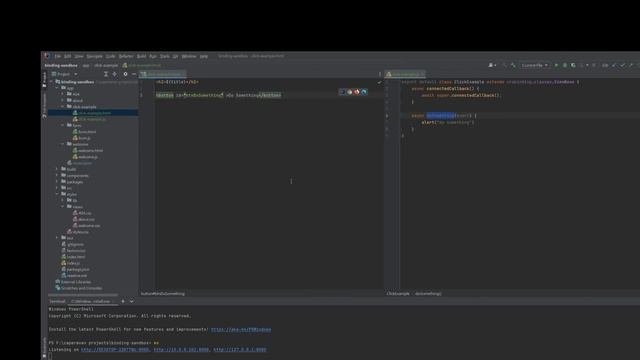Toggle Project tool window sidebar button
Screen dimensions: 640x360
(44, 79)
